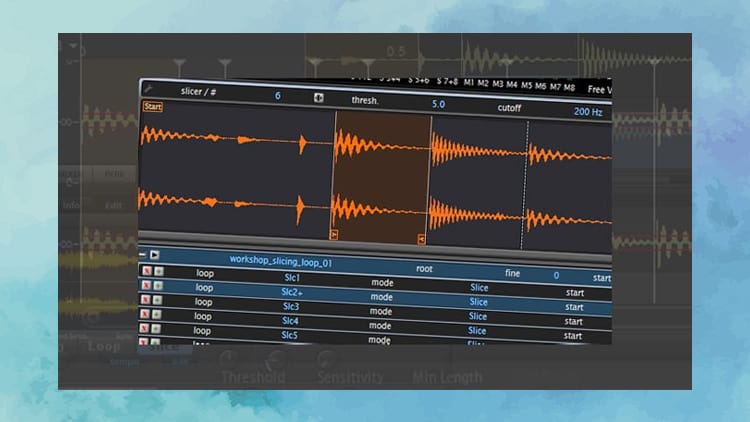Open the loop selector value Slc4
Image resolution: width=750 pixels, height=422 pixels.
tap(290, 321)
